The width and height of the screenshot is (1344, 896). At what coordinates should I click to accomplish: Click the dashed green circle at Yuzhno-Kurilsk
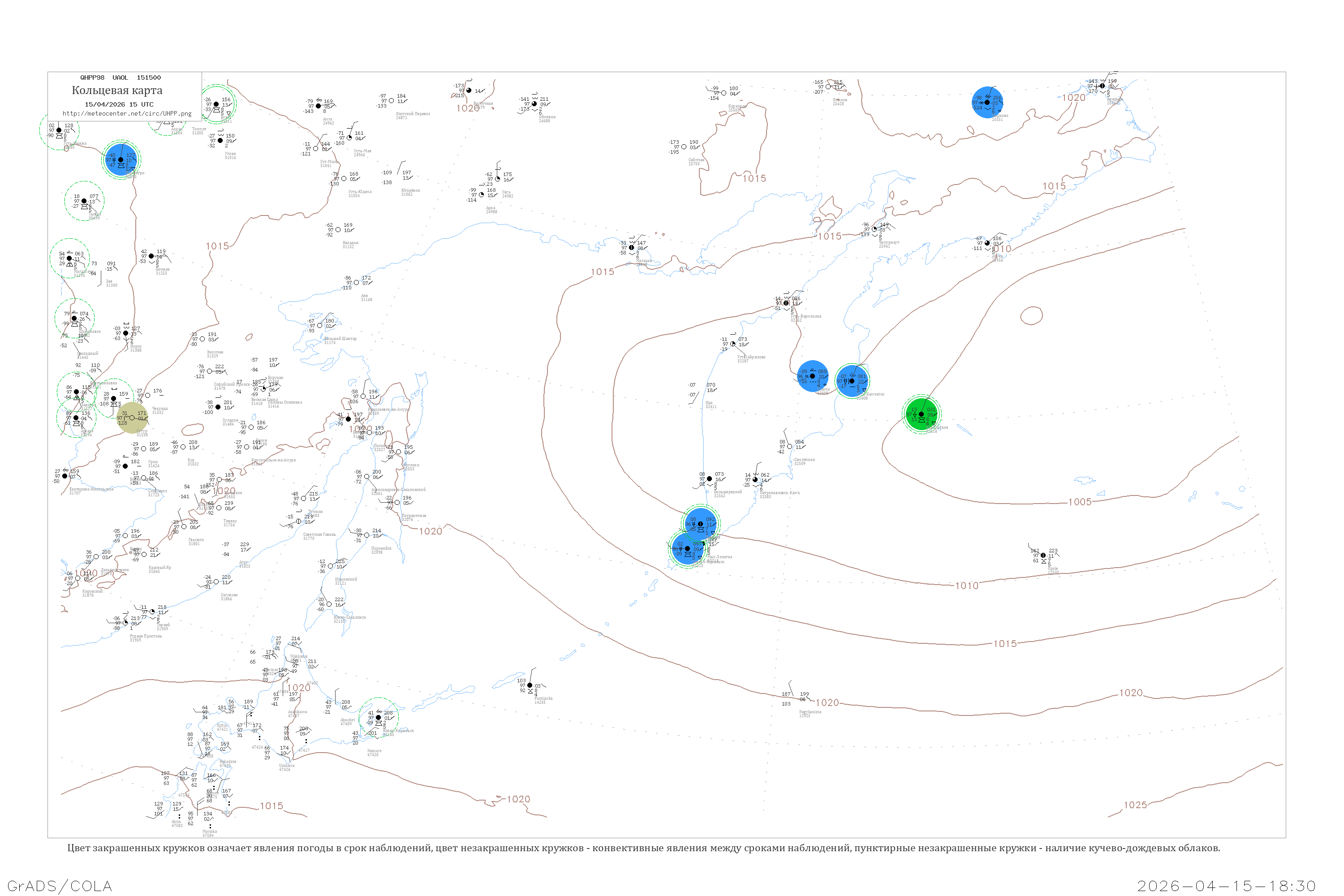coord(378,717)
